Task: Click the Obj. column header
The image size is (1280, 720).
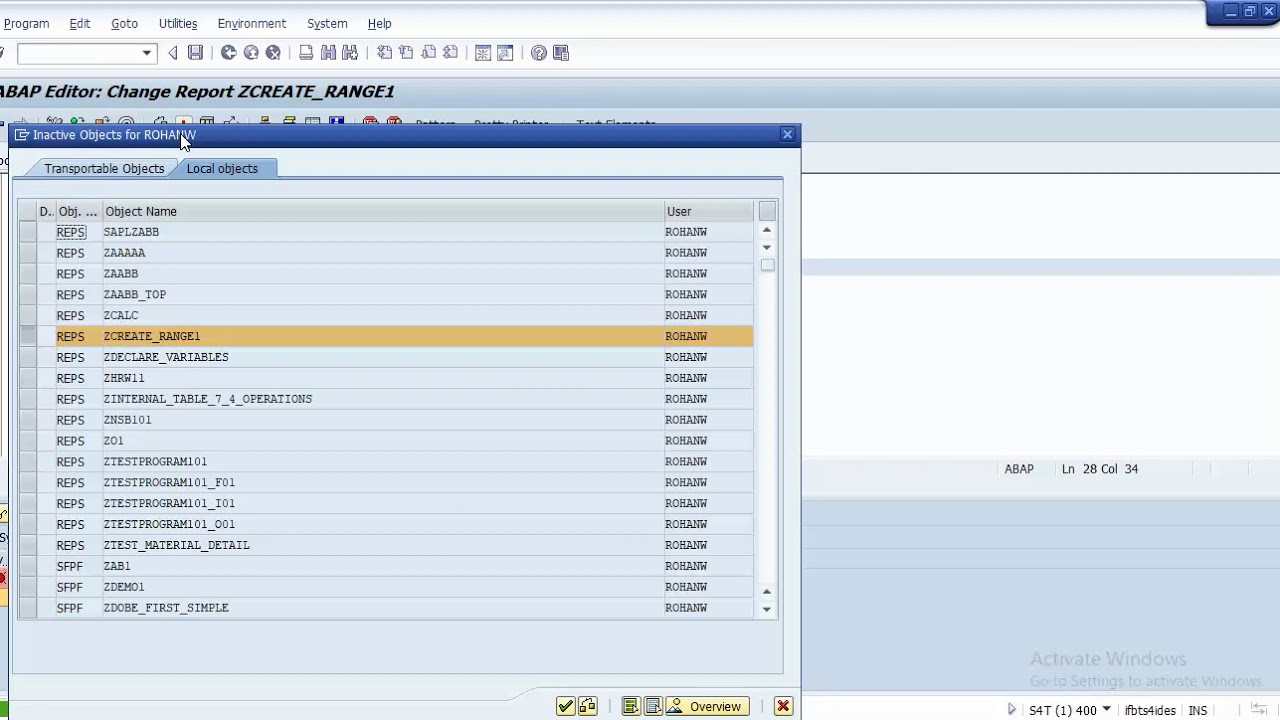Action: pos(77,211)
